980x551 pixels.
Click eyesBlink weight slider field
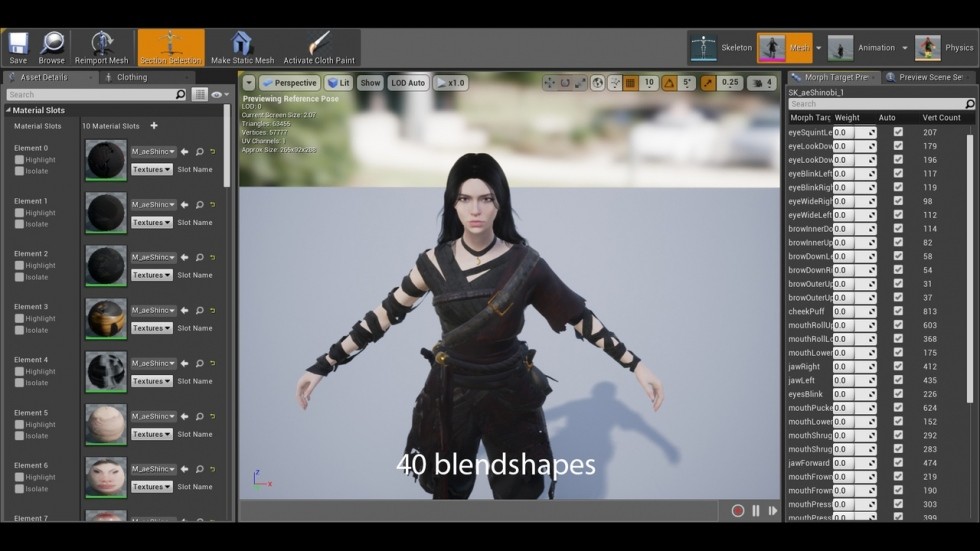(x=854, y=394)
